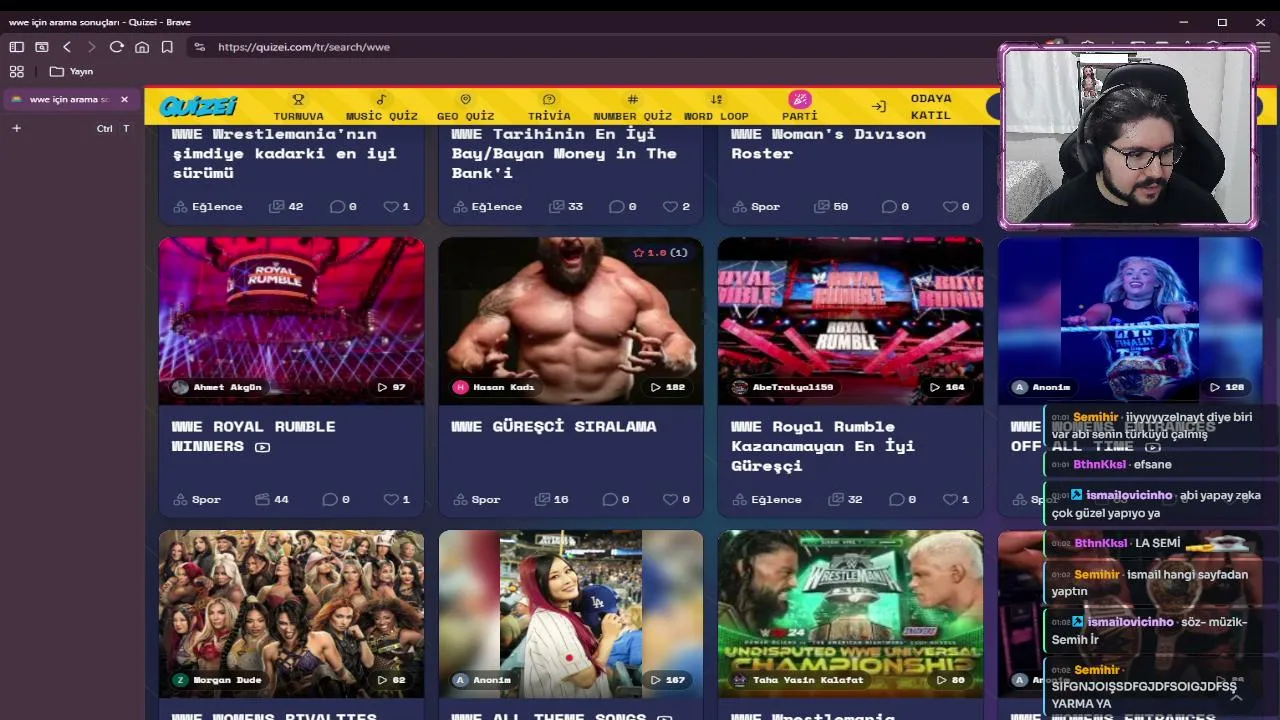Open a new tab with plus button

(16, 128)
